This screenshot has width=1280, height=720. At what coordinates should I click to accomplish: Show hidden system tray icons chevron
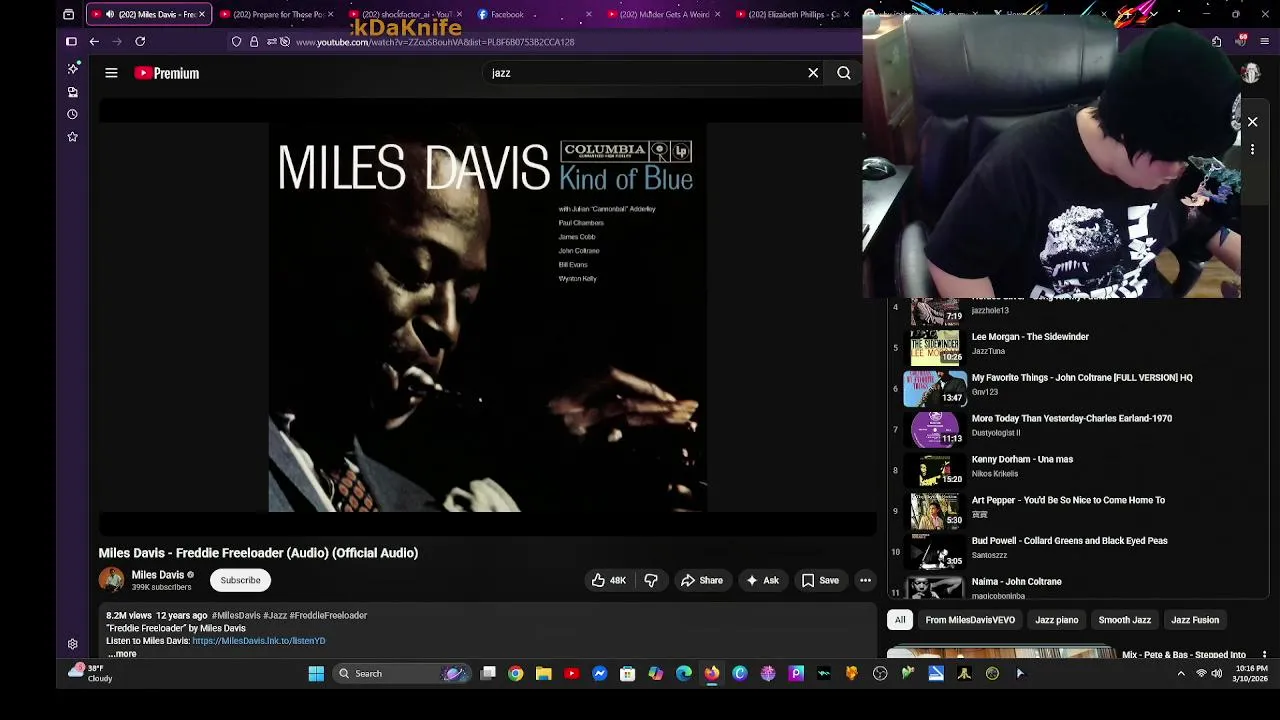coord(1181,673)
